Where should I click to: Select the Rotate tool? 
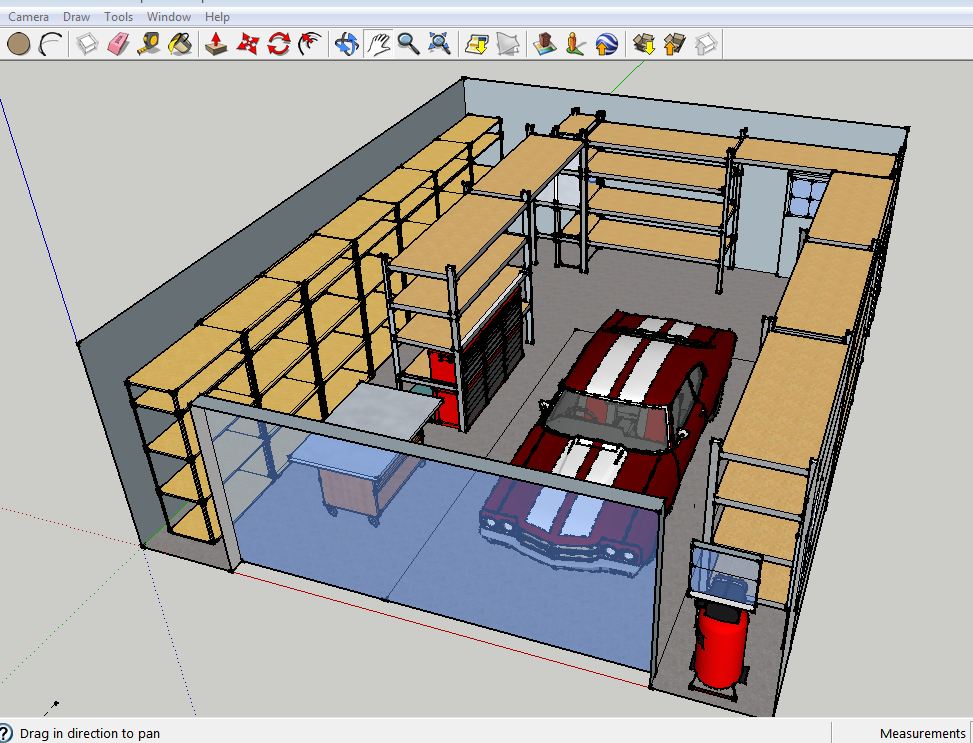tap(279, 44)
